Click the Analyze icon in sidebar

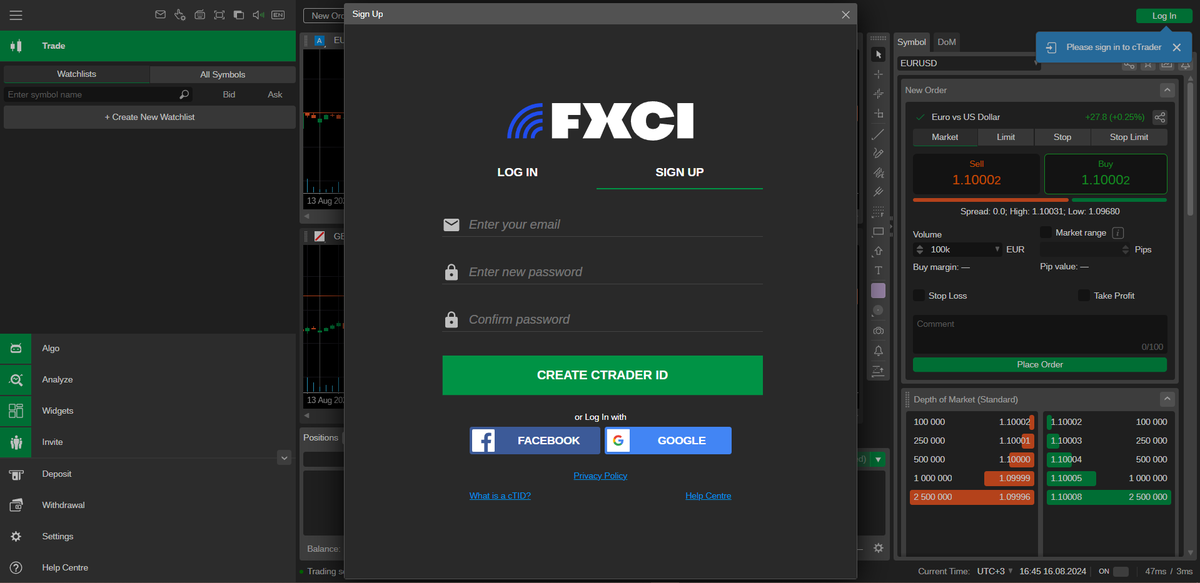[16, 380]
